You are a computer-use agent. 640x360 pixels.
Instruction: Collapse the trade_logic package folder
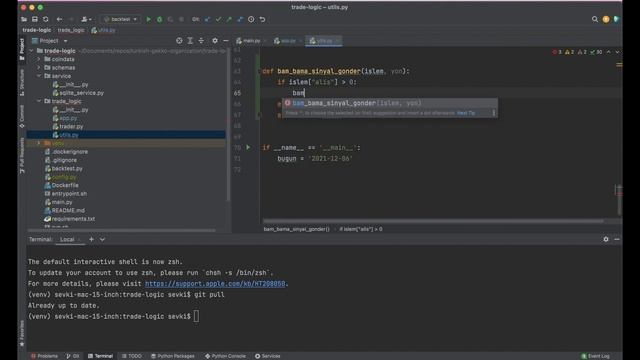tap(39, 101)
